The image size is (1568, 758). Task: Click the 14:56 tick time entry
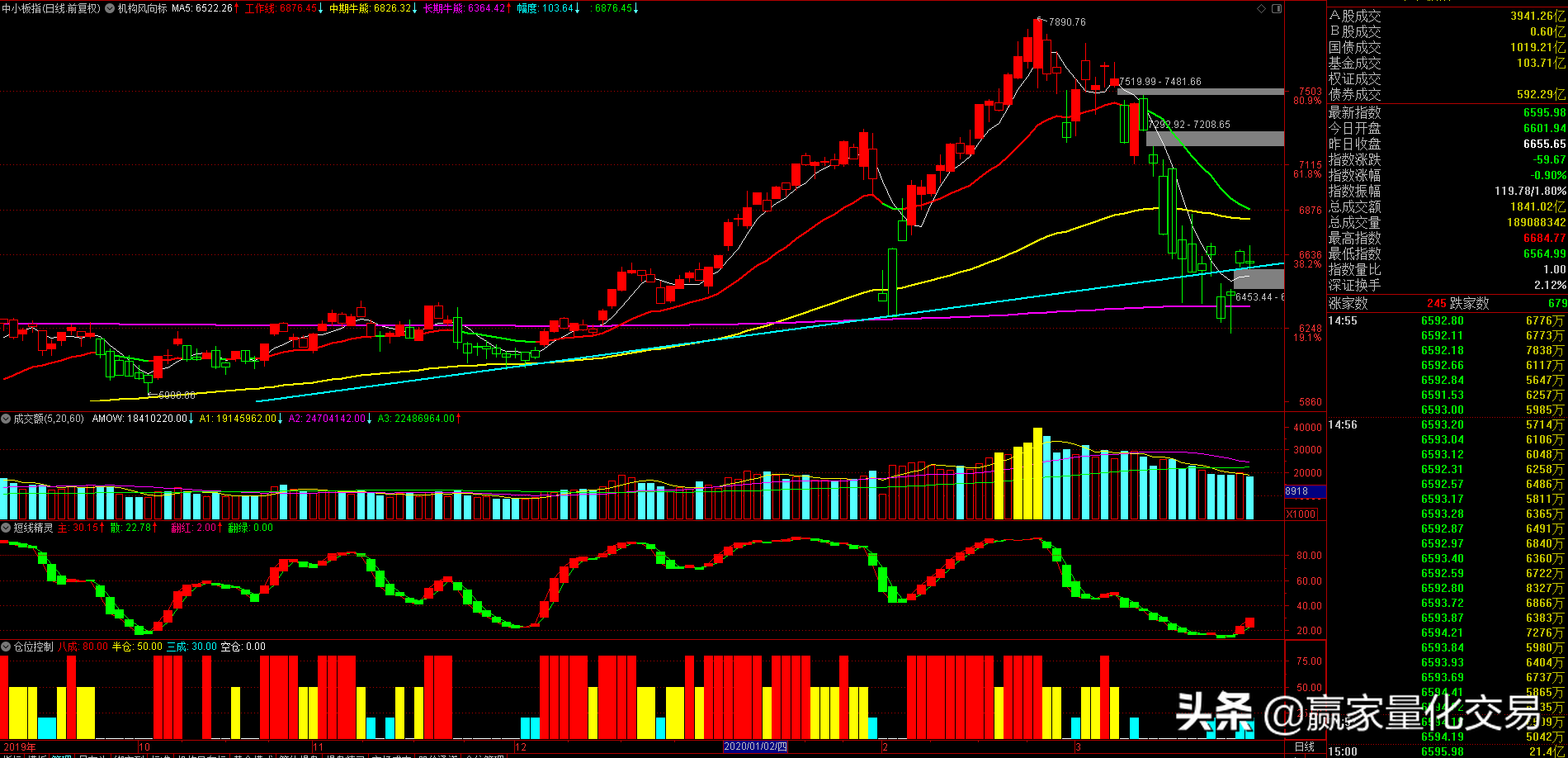1344,424
